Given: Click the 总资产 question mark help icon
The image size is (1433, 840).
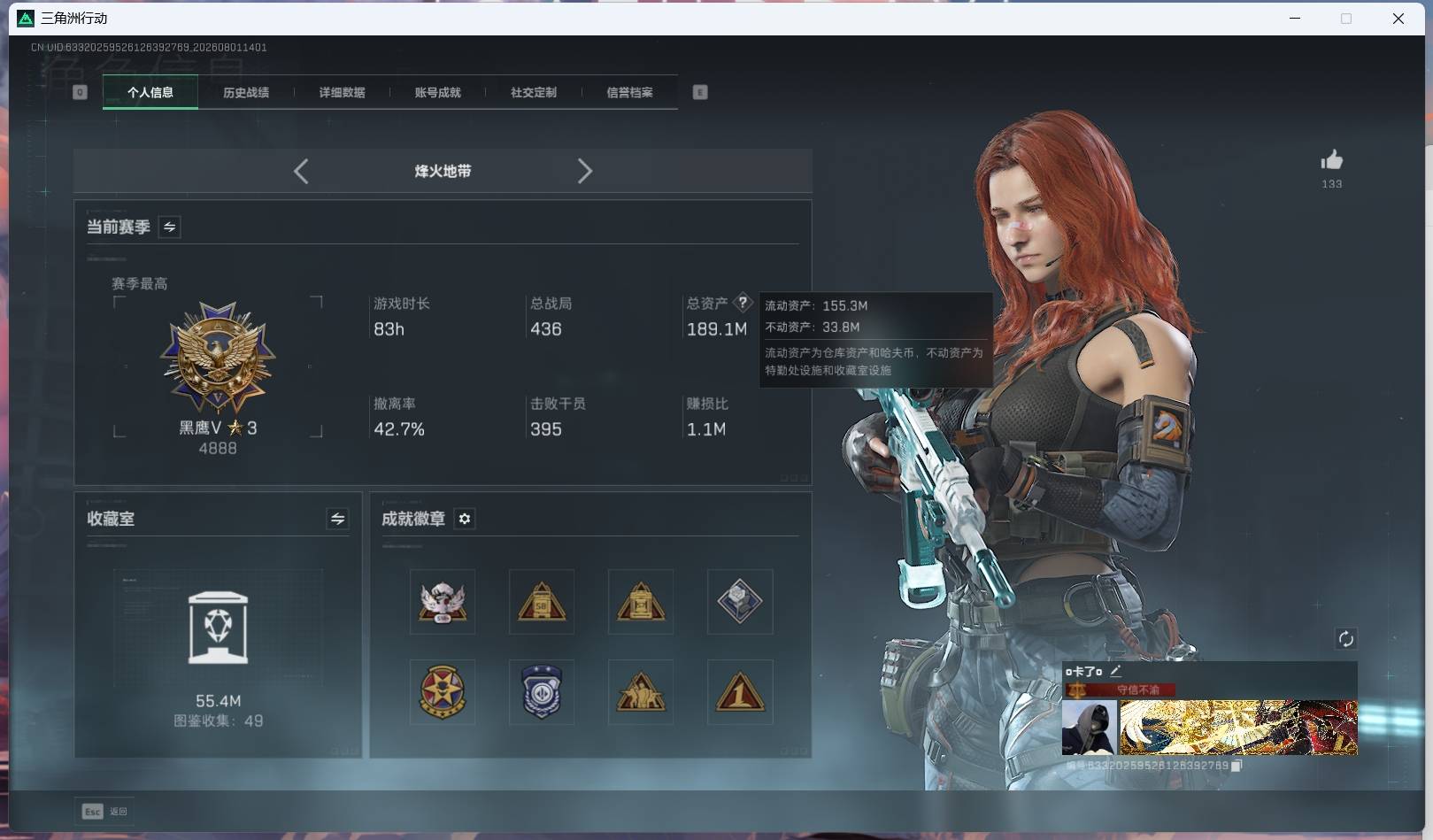Looking at the screenshot, I should click(743, 303).
